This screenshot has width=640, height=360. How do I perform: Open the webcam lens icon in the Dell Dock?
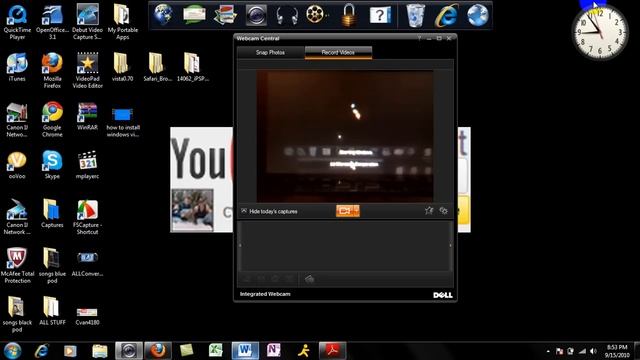(256, 16)
